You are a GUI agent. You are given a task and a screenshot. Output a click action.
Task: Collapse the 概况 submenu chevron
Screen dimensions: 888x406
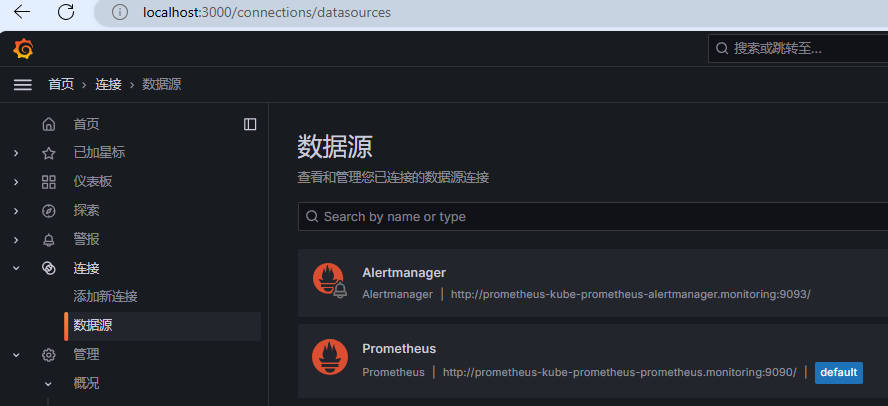(x=48, y=383)
